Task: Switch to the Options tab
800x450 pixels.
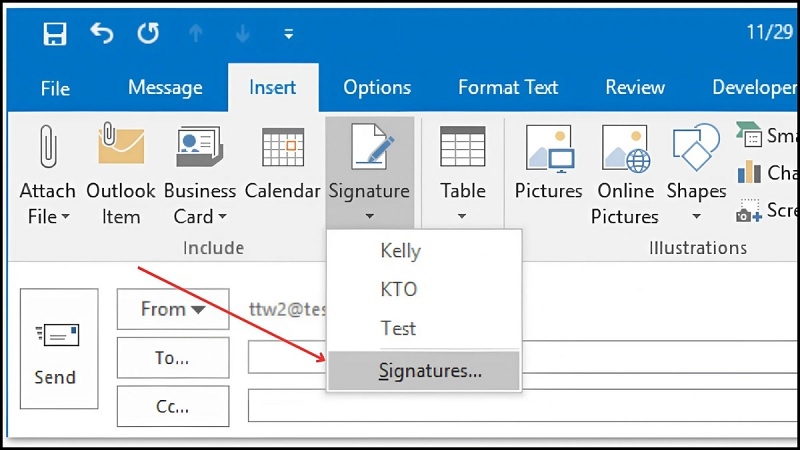Action: pyautogui.click(x=377, y=88)
